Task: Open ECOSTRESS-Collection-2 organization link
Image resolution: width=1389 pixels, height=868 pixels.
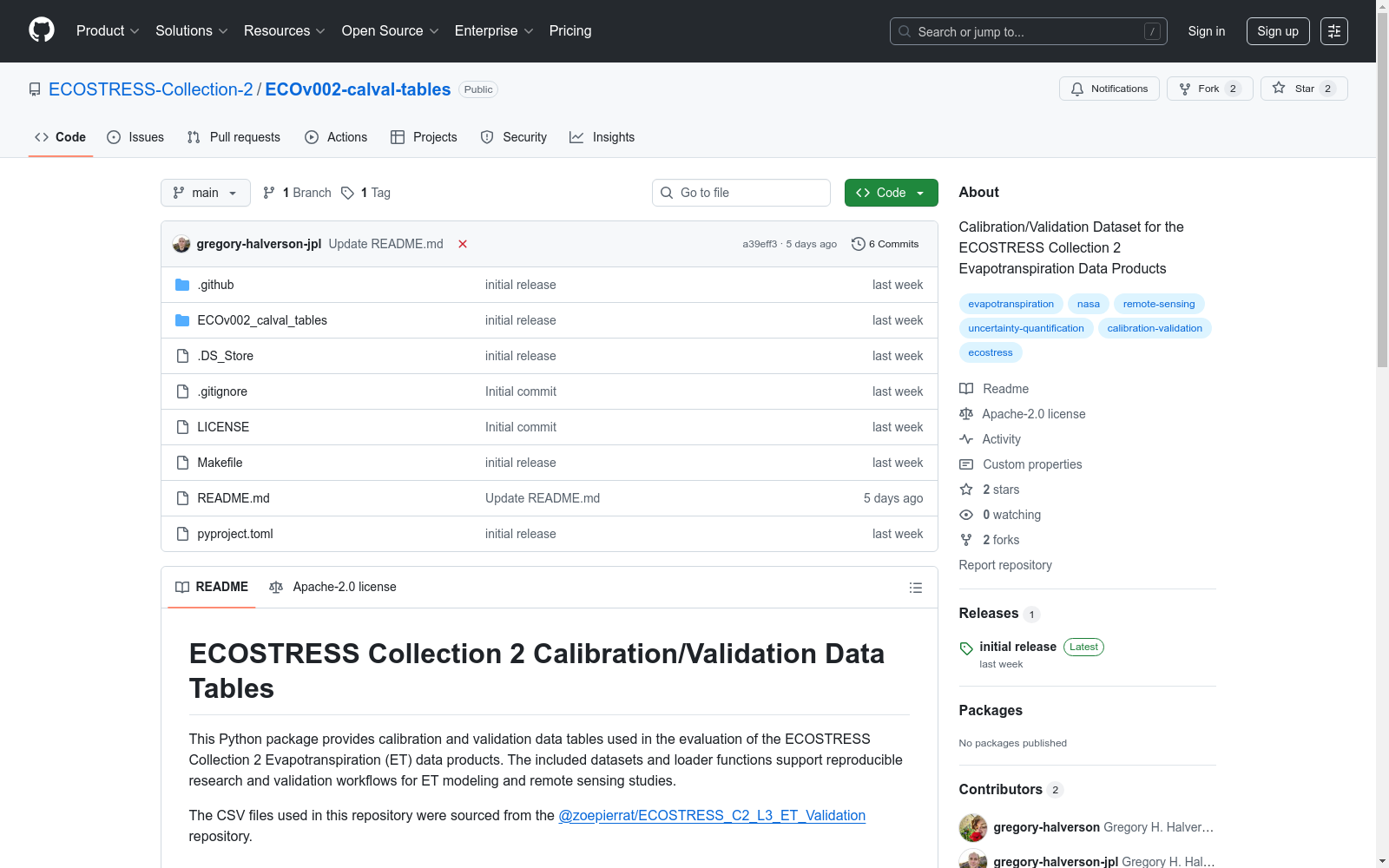Action: pos(151,89)
